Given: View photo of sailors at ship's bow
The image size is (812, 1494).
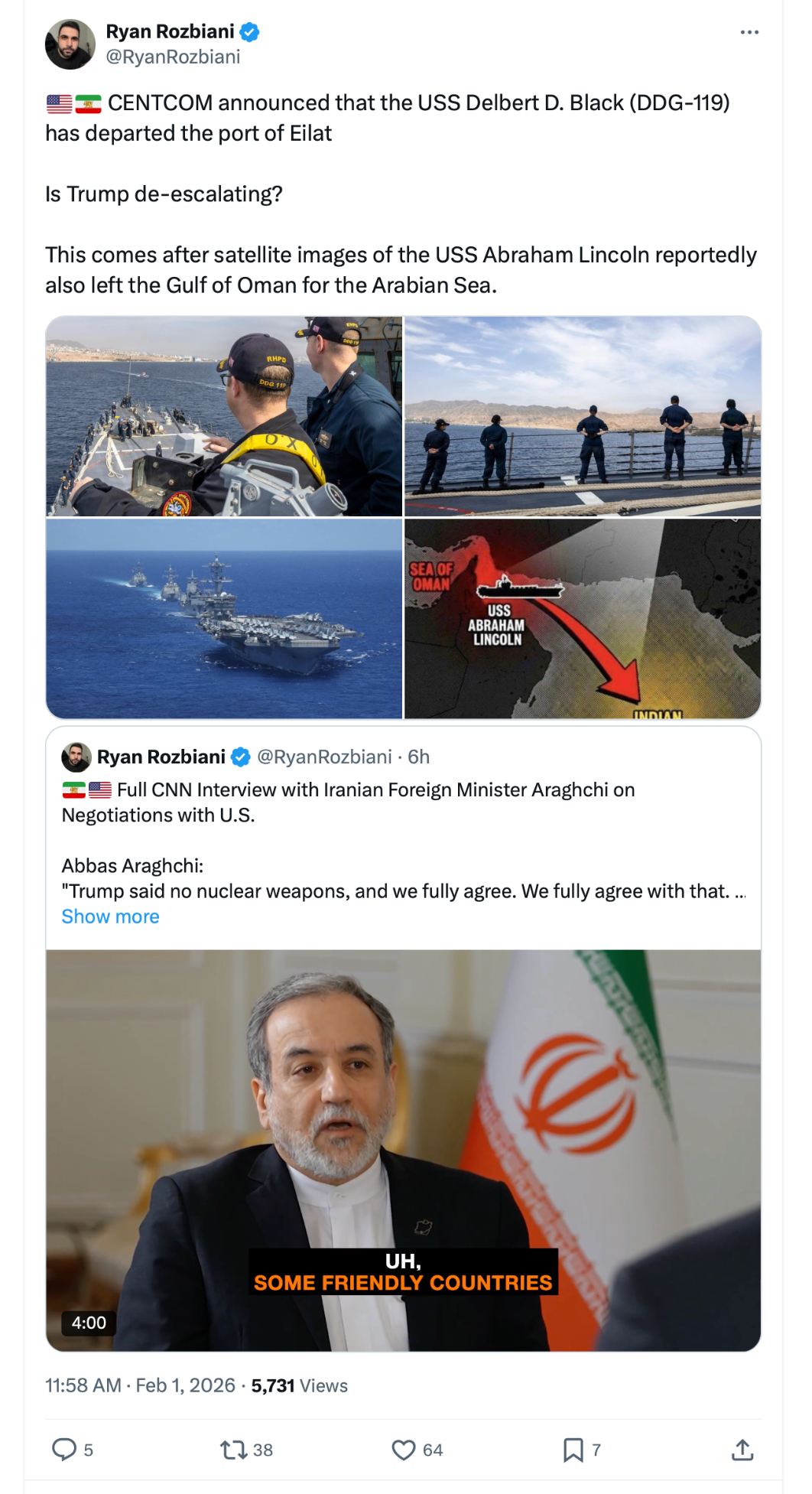Looking at the screenshot, I should click(224, 416).
